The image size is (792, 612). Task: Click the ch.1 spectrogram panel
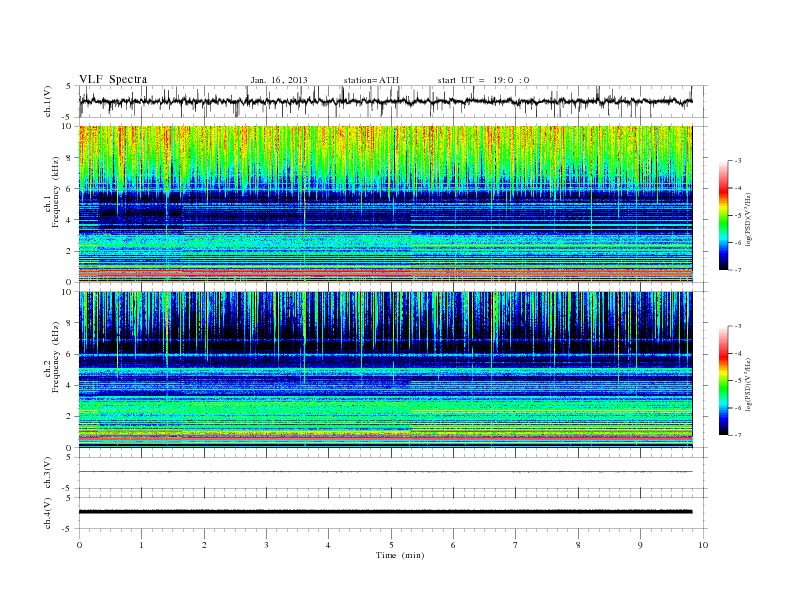385,204
